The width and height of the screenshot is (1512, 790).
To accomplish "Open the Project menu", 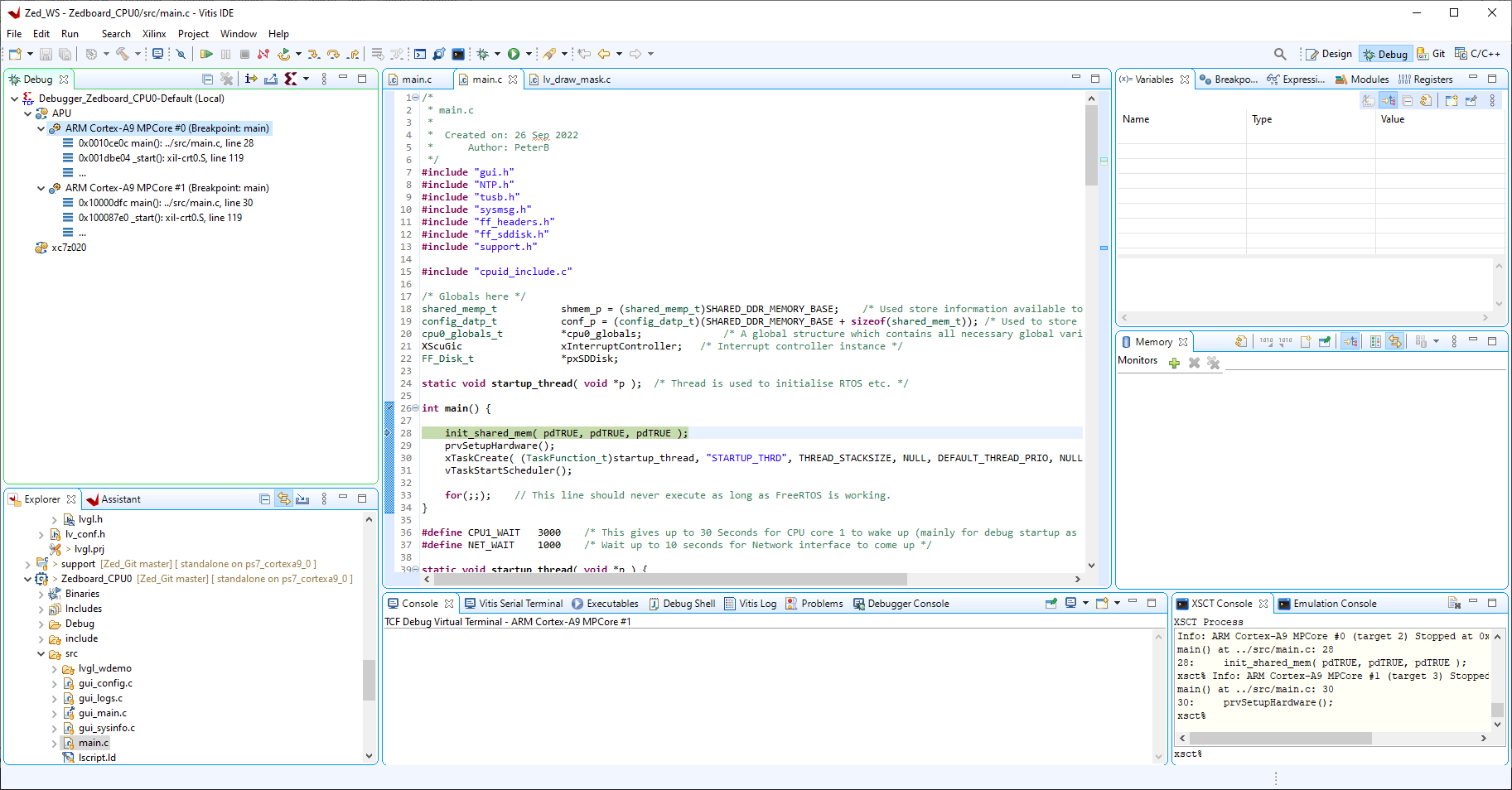I will (193, 34).
